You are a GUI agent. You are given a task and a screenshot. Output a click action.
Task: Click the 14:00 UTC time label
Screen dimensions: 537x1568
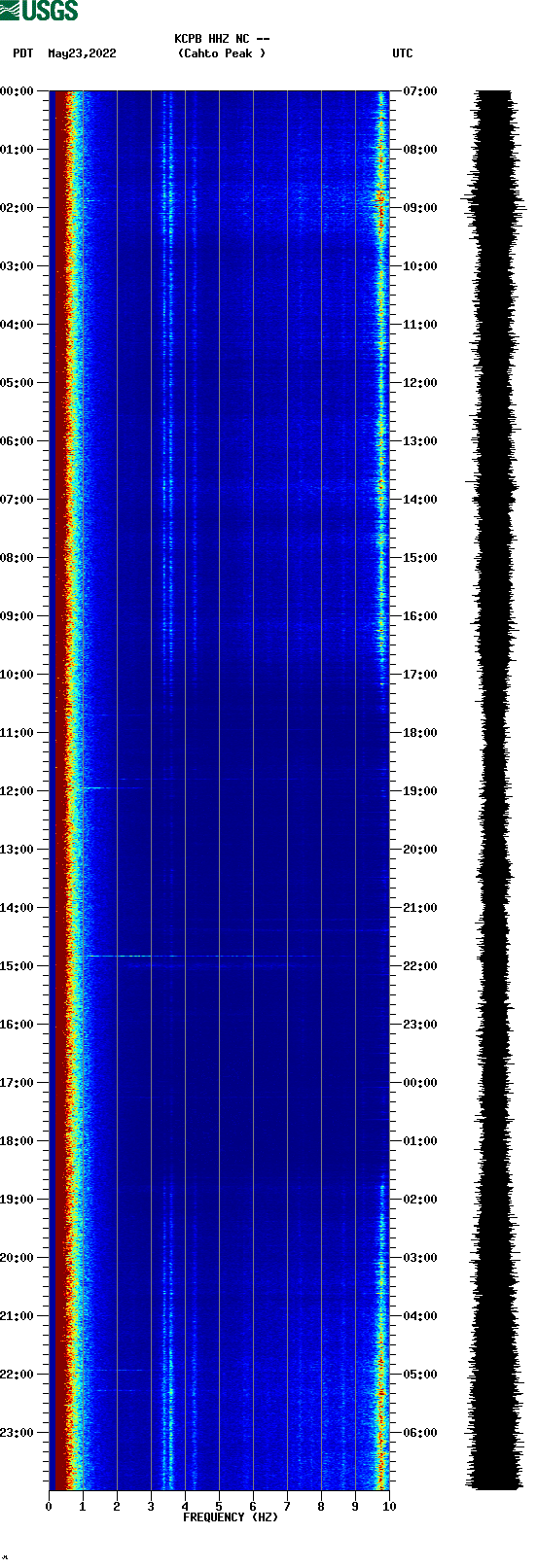tap(420, 500)
